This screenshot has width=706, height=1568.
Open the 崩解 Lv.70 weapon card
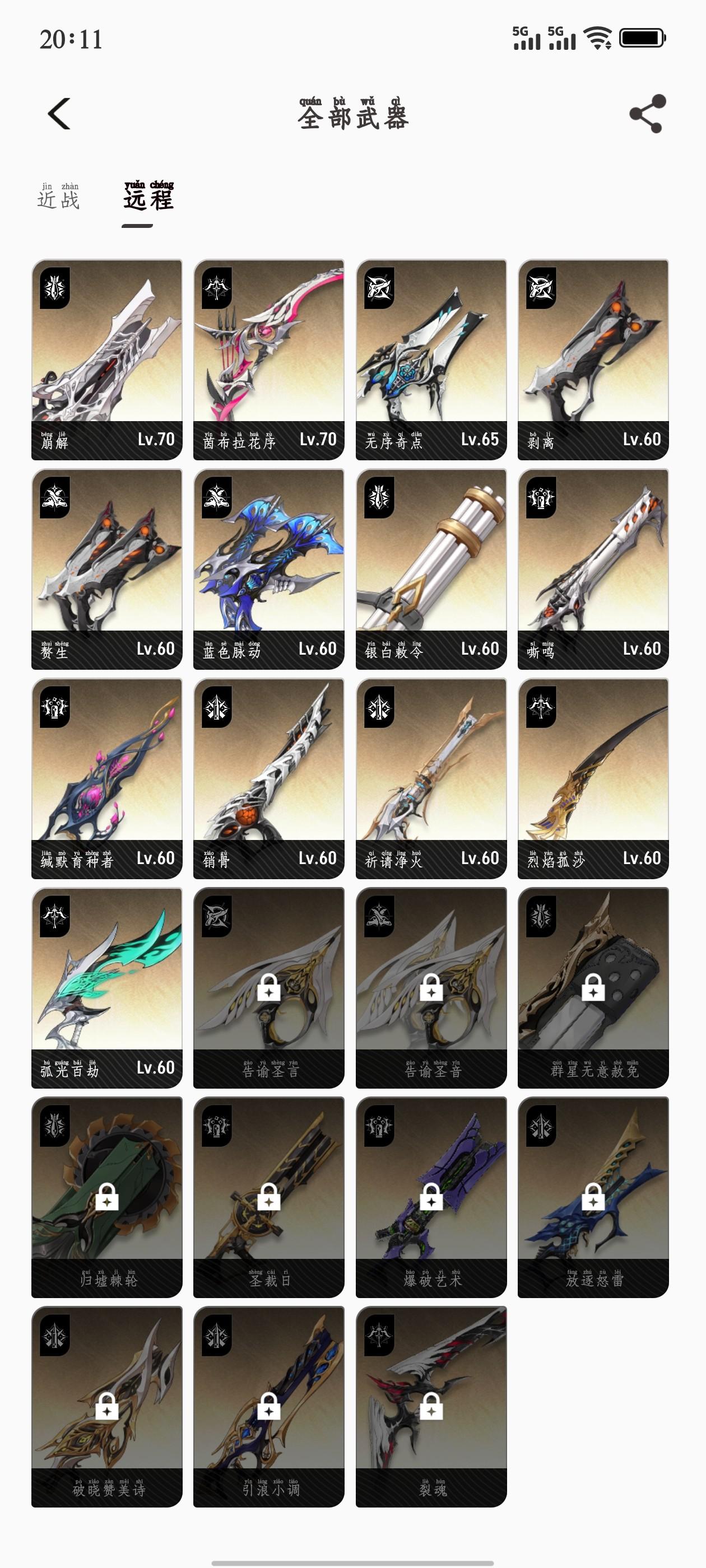pos(106,359)
